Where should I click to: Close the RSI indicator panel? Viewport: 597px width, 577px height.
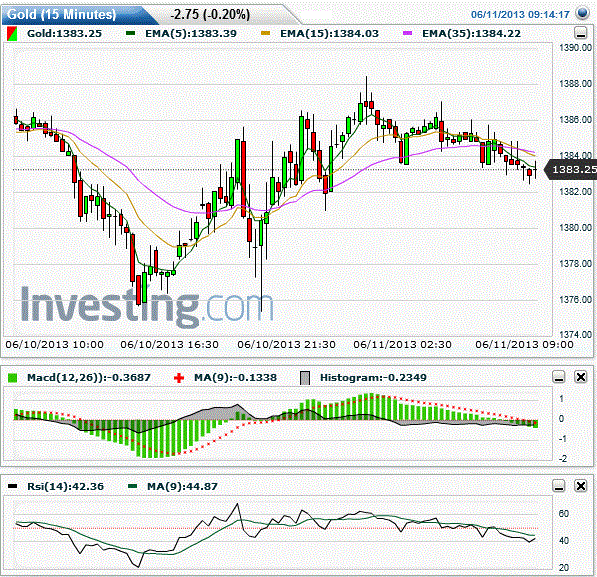(x=581, y=486)
